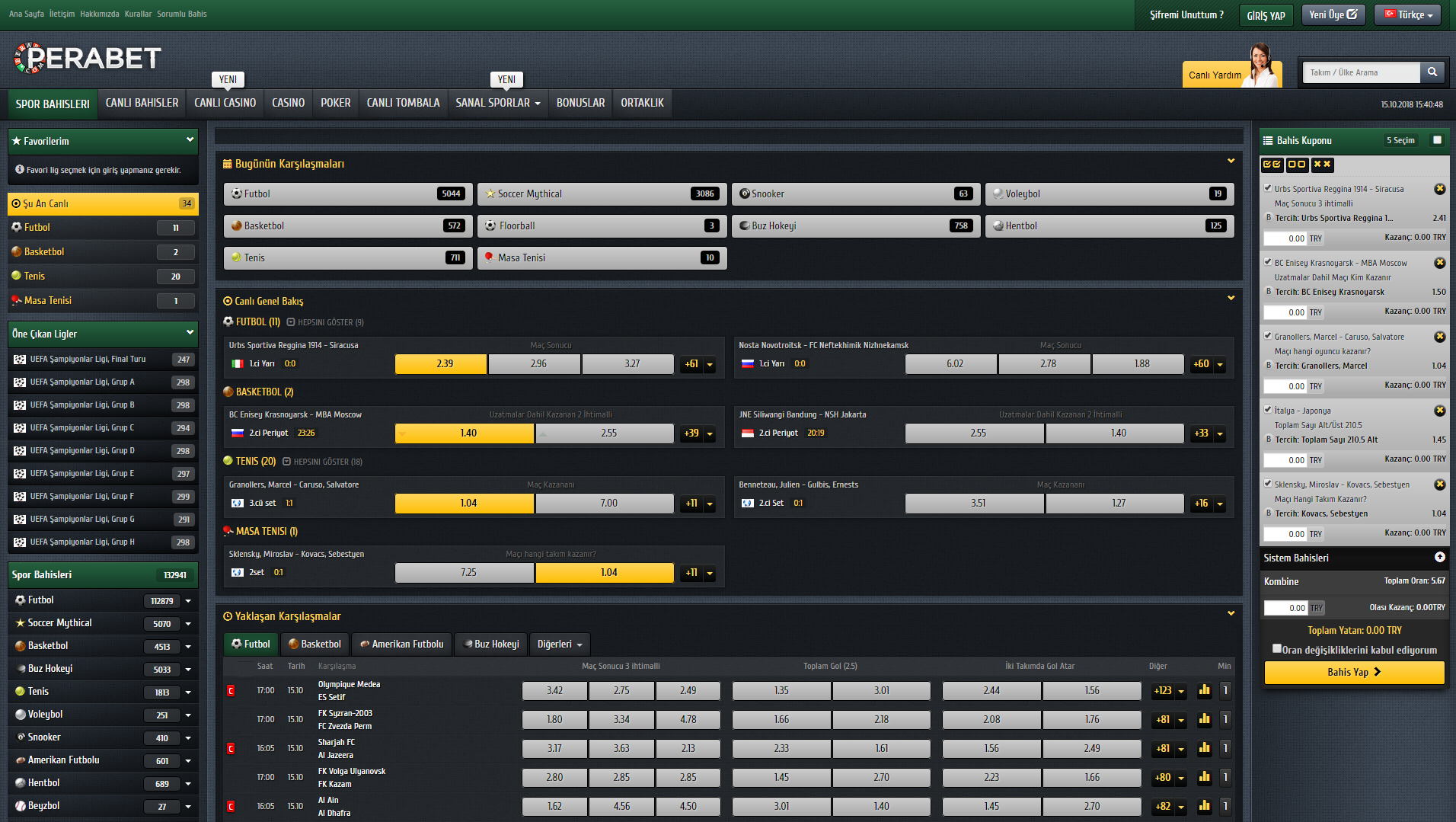Open the Canlı Bahisler menu
This screenshot has width=1456, height=822.
click(142, 103)
